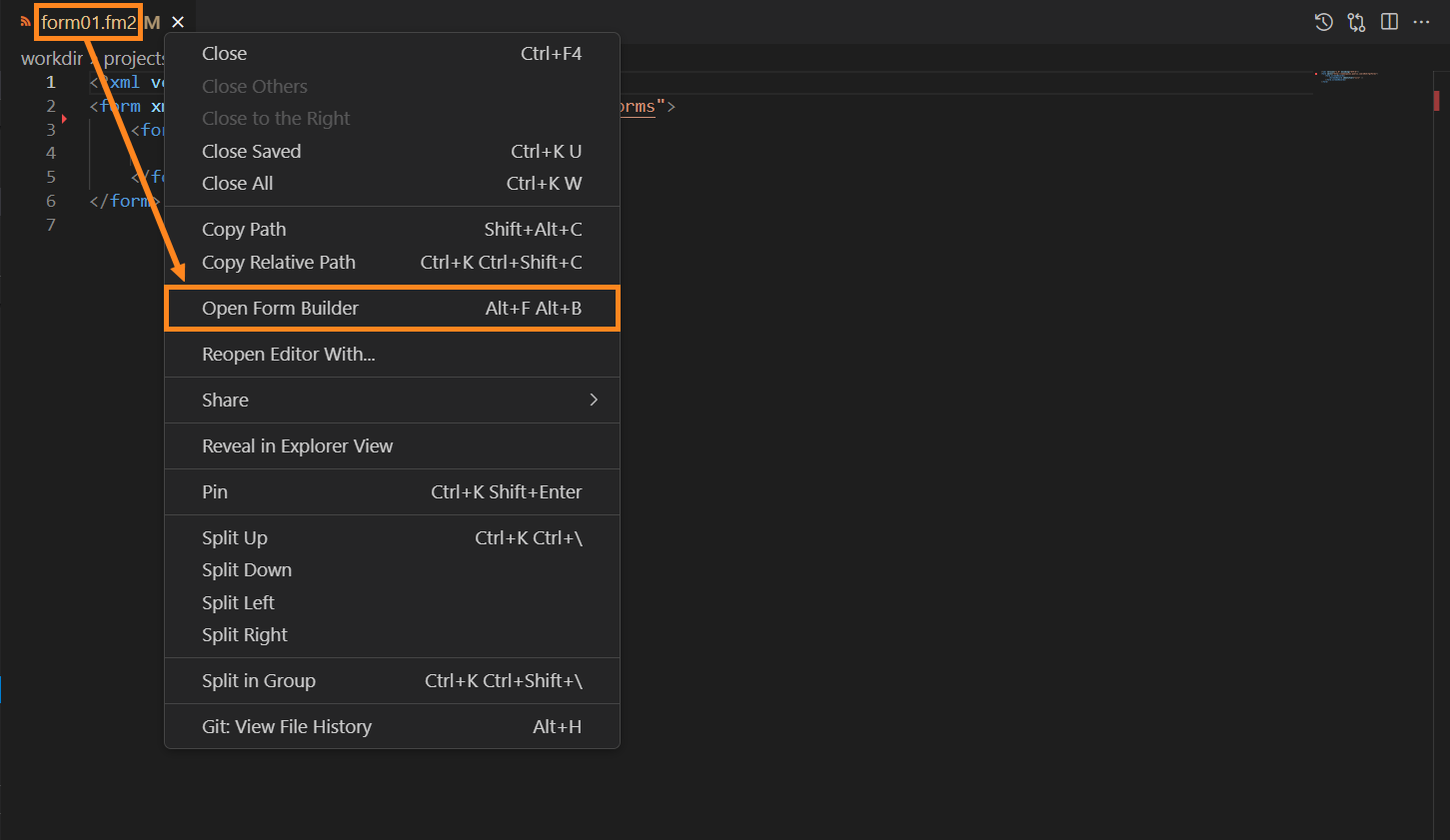Choose Reveal in Explorer View
Image resolution: width=1450 pixels, height=840 pixels.
tap(297, 445)
